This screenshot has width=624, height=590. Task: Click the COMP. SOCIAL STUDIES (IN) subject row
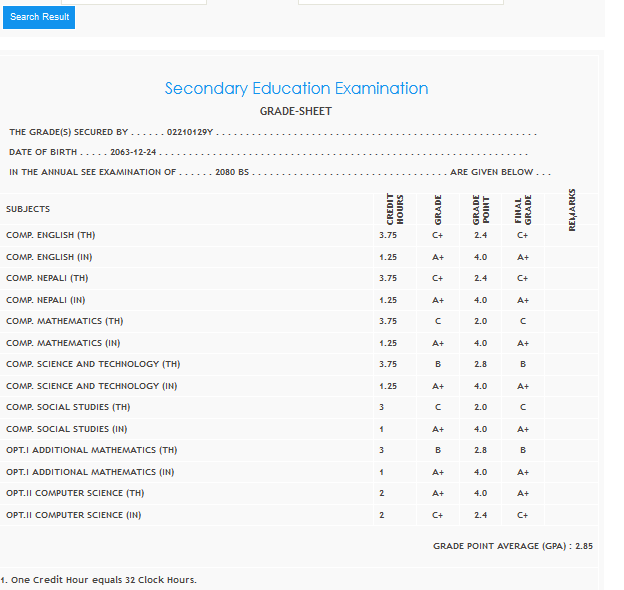(58, 429)
